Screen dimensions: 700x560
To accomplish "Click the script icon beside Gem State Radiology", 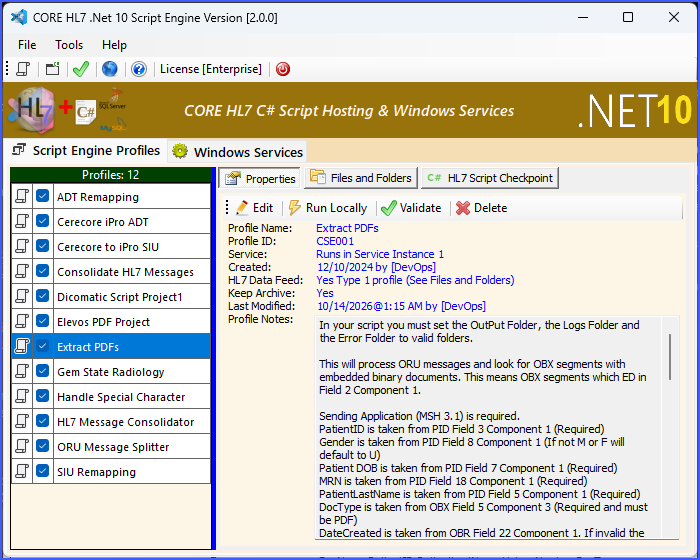I will tap(22, 372).
